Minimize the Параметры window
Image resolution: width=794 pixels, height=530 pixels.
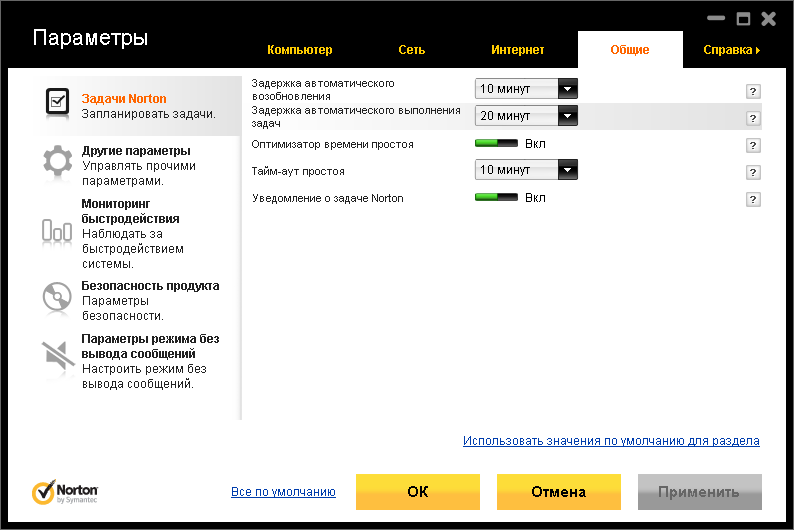pos(716,18)
